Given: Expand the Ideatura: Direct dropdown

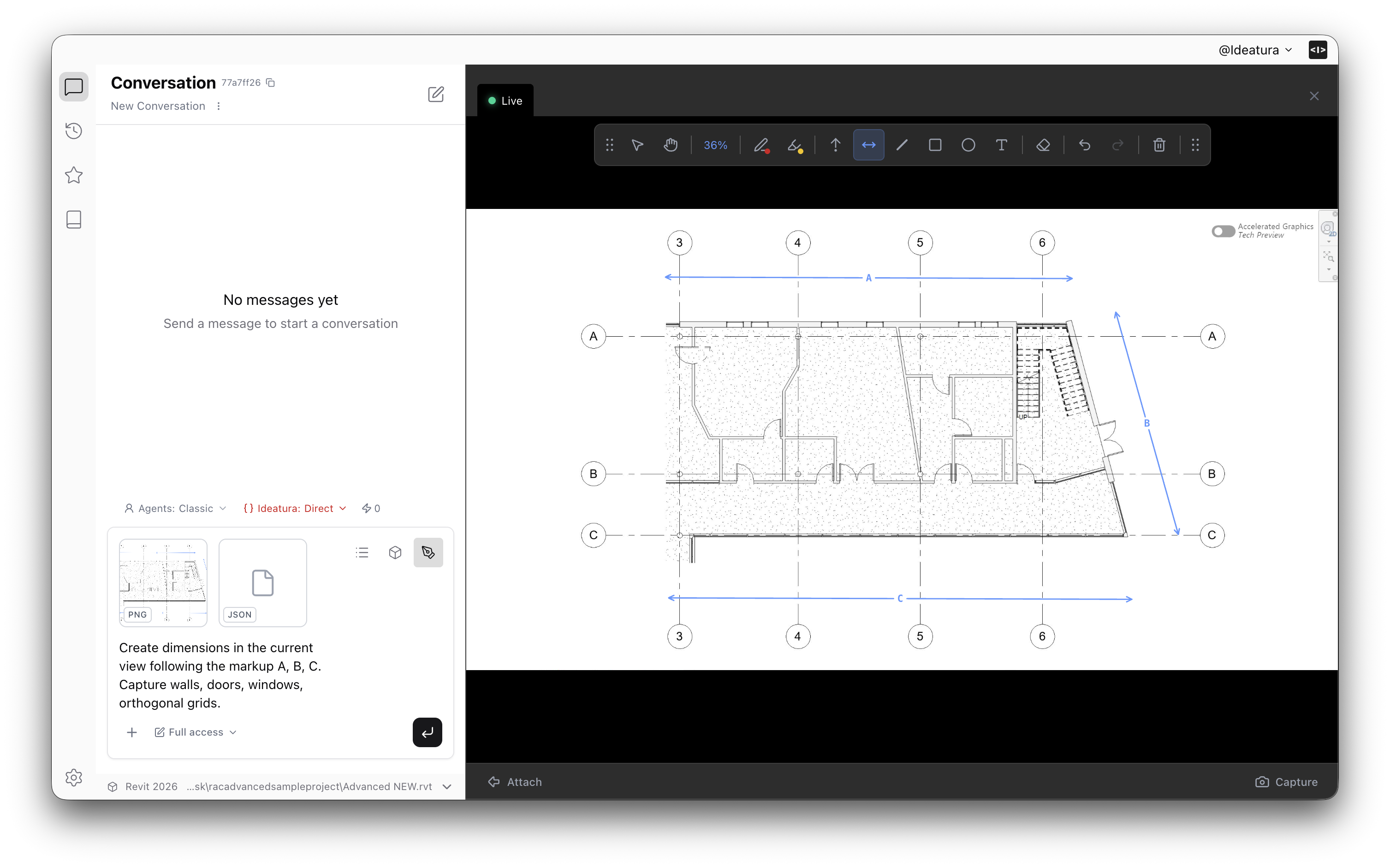Looking at the screenshot, I should pos(295,508).
